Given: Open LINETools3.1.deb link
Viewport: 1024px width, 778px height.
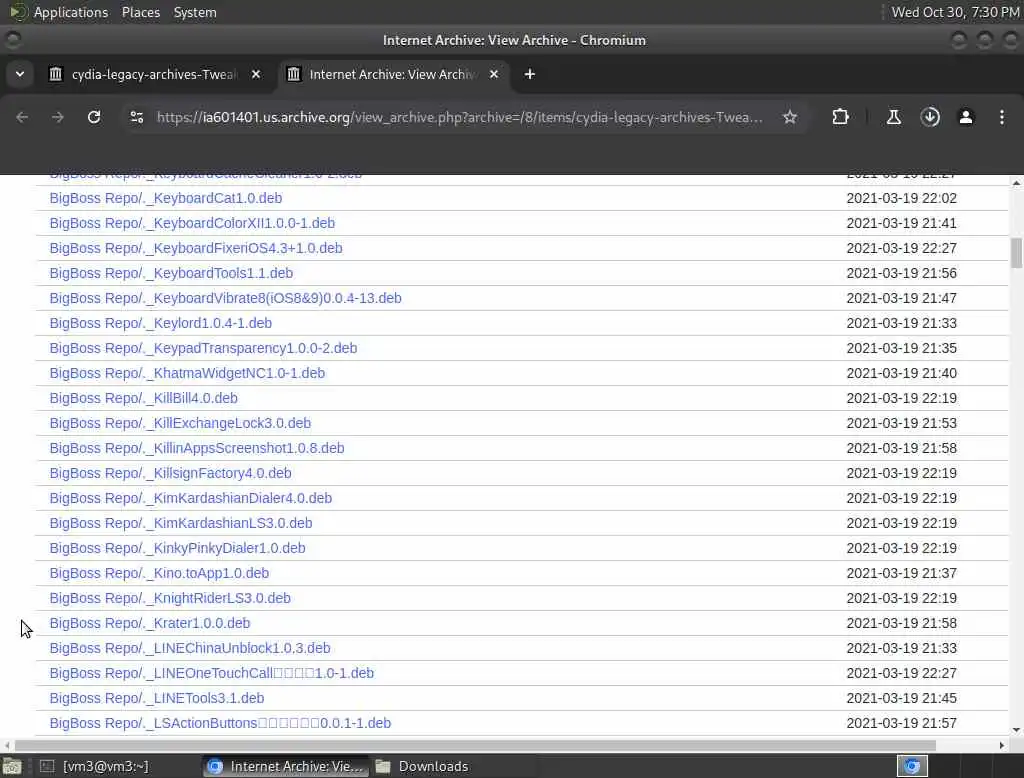Looking at the screenshot, I should 157,698.
